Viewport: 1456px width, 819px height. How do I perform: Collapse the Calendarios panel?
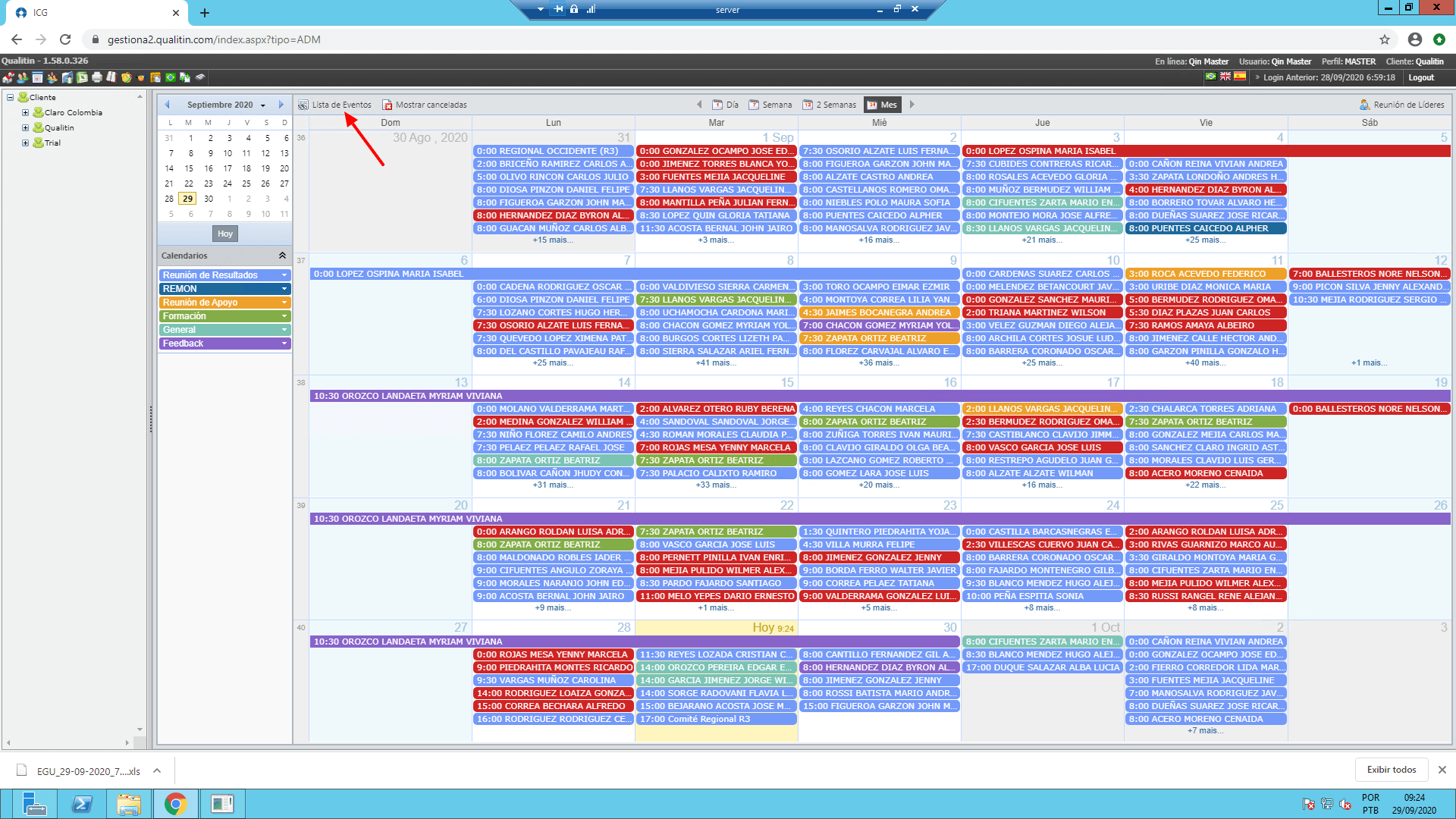pyautogui.click(x=282, y=256)
